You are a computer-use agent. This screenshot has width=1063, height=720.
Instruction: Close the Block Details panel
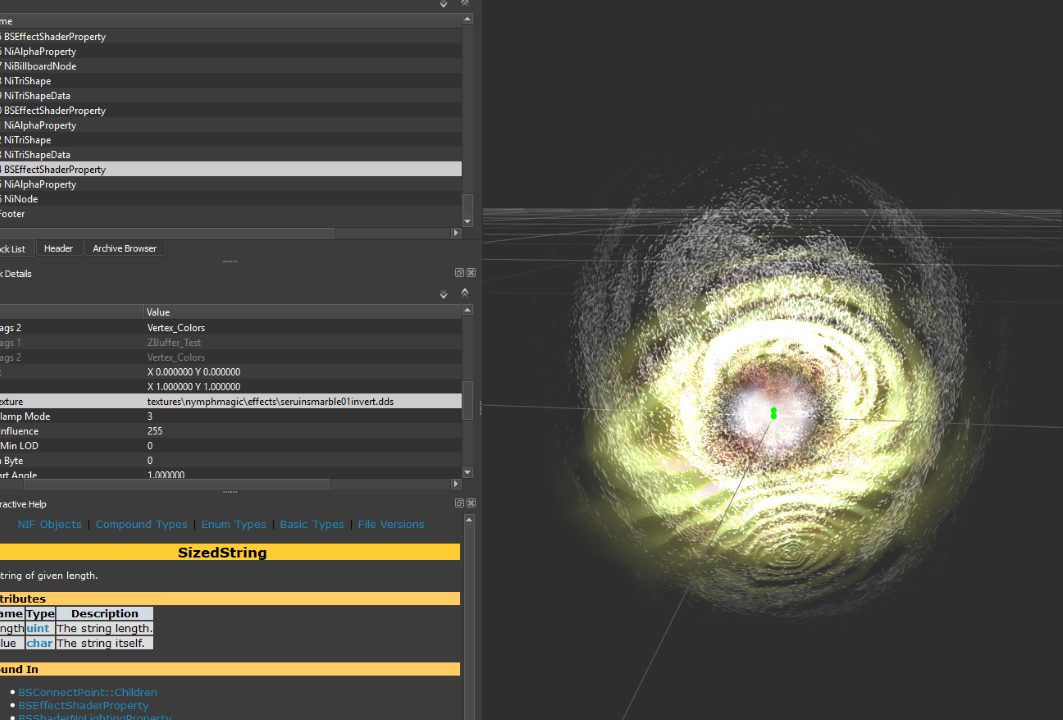(471, 273)
